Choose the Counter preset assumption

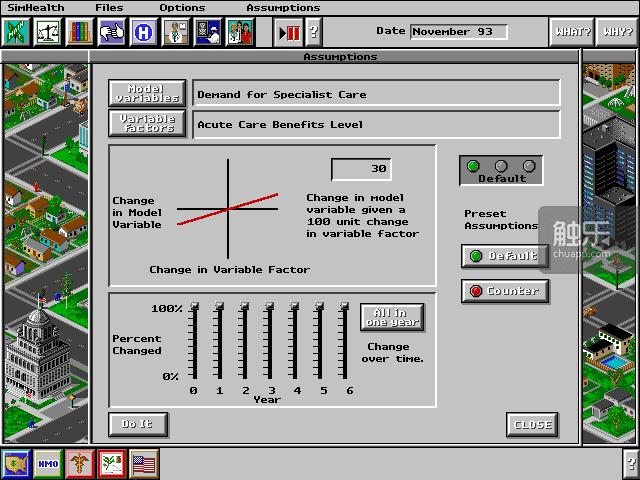coord(500,291)
